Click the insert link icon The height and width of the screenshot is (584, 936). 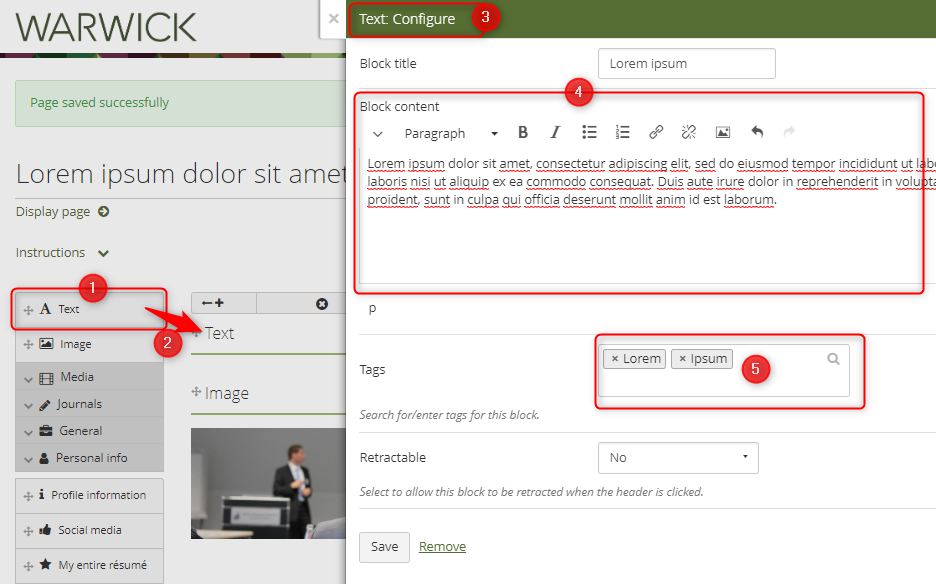point(656,133)
